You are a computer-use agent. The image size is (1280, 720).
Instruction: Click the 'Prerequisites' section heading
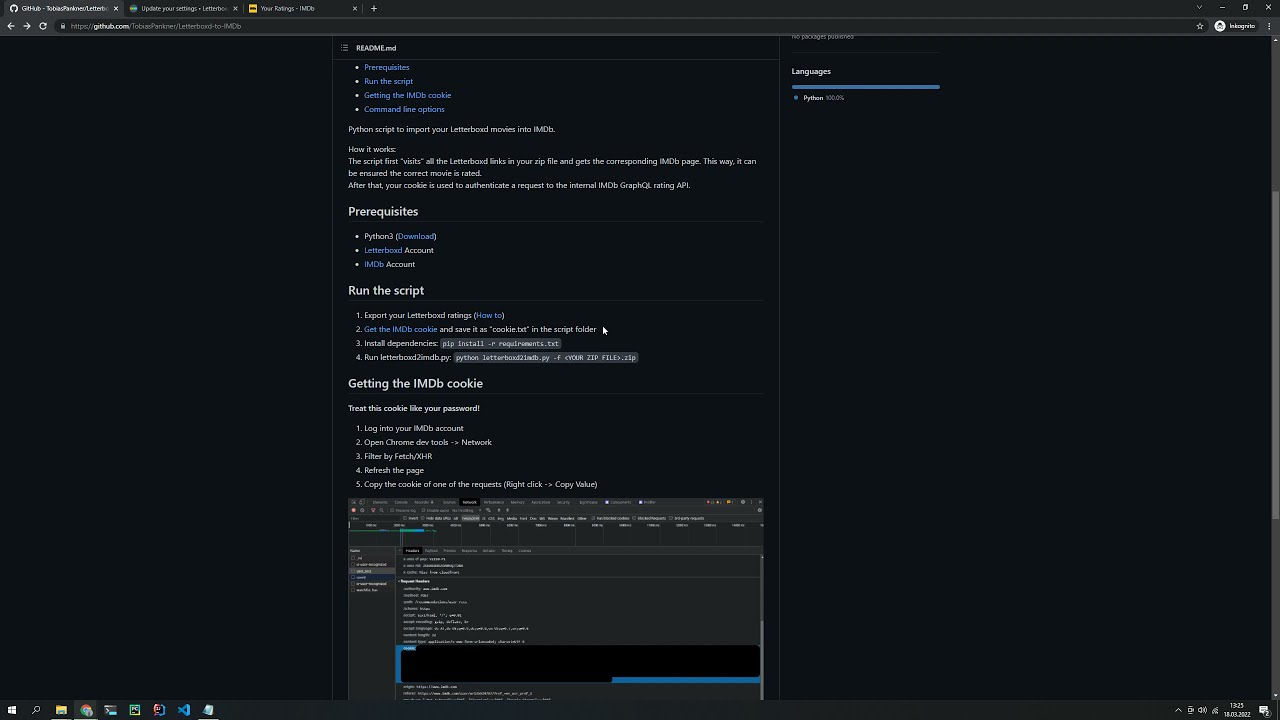coord(383,211)
